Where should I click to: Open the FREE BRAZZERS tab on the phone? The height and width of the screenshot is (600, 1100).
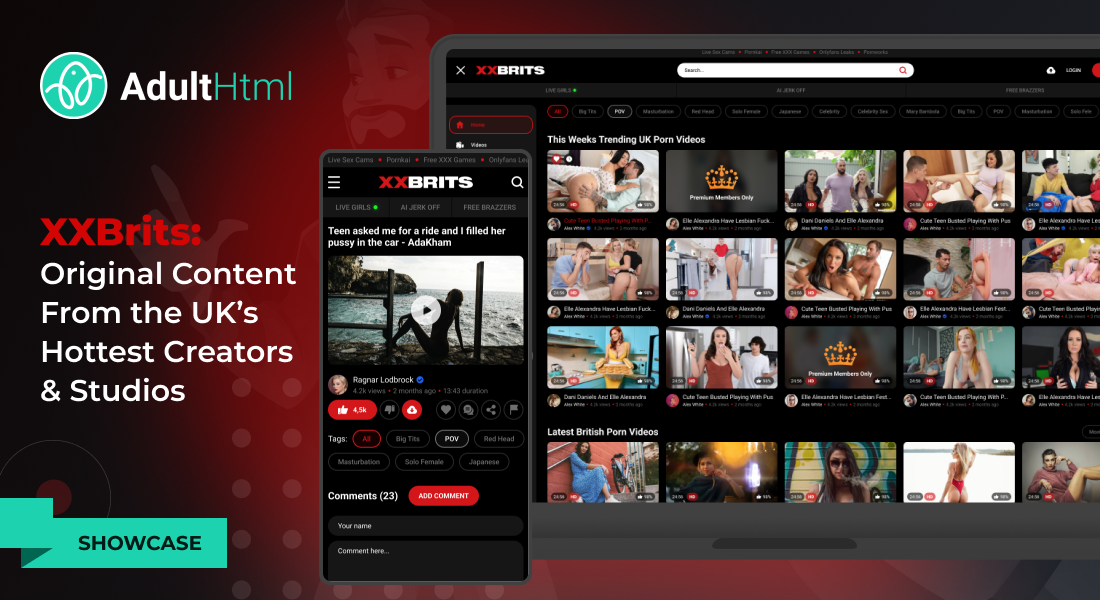click(490, 208)
